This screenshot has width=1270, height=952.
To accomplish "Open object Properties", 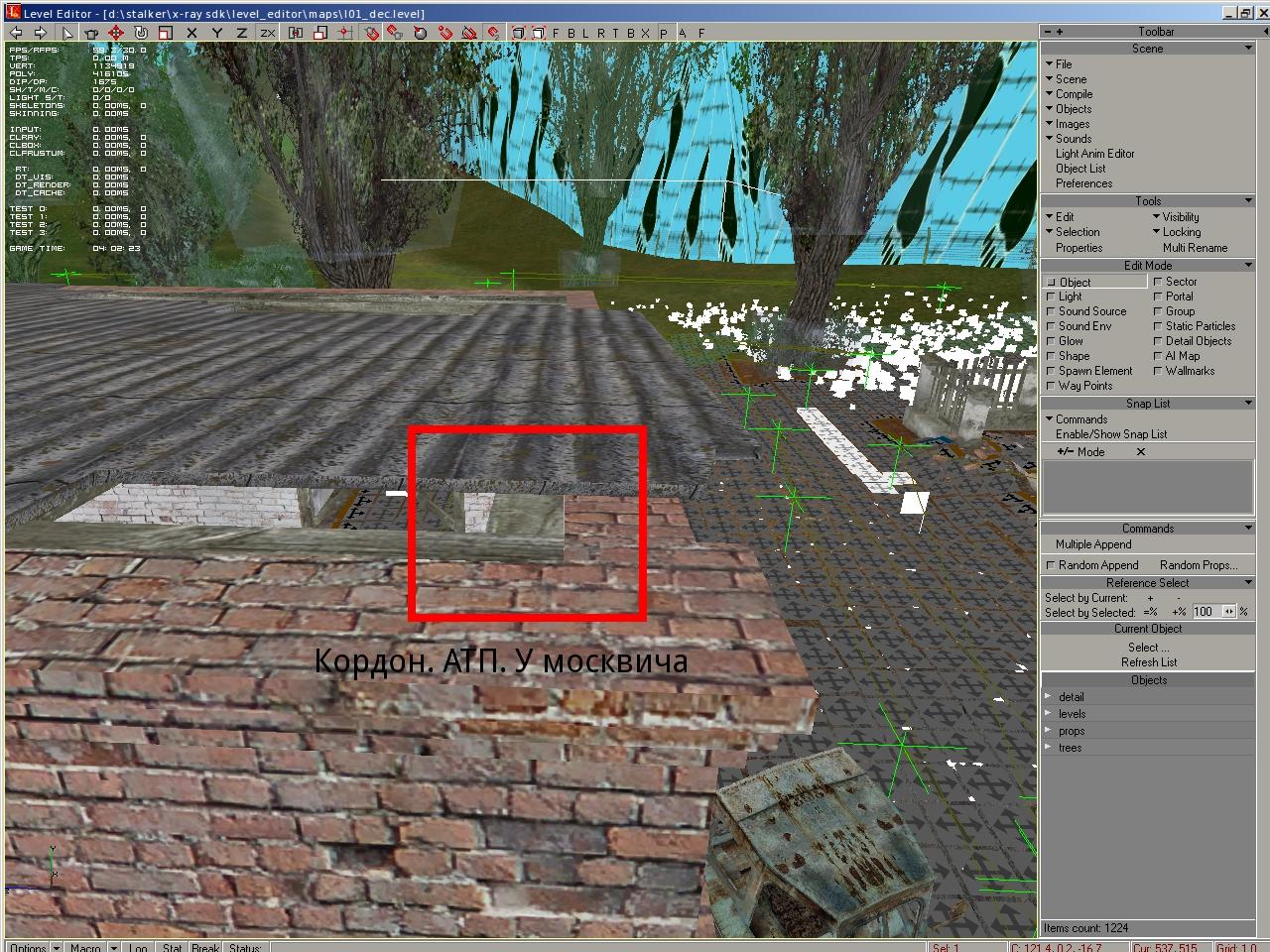I will 1079,248.
